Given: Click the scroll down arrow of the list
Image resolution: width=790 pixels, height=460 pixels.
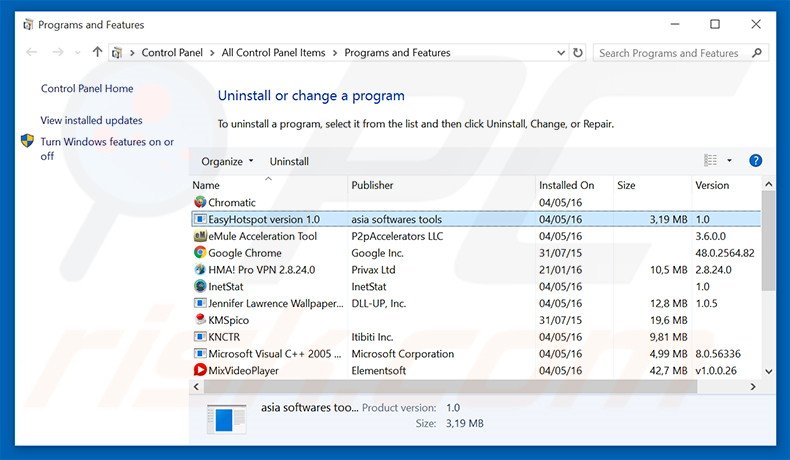Looking at the screenshot, I should 768,371.
